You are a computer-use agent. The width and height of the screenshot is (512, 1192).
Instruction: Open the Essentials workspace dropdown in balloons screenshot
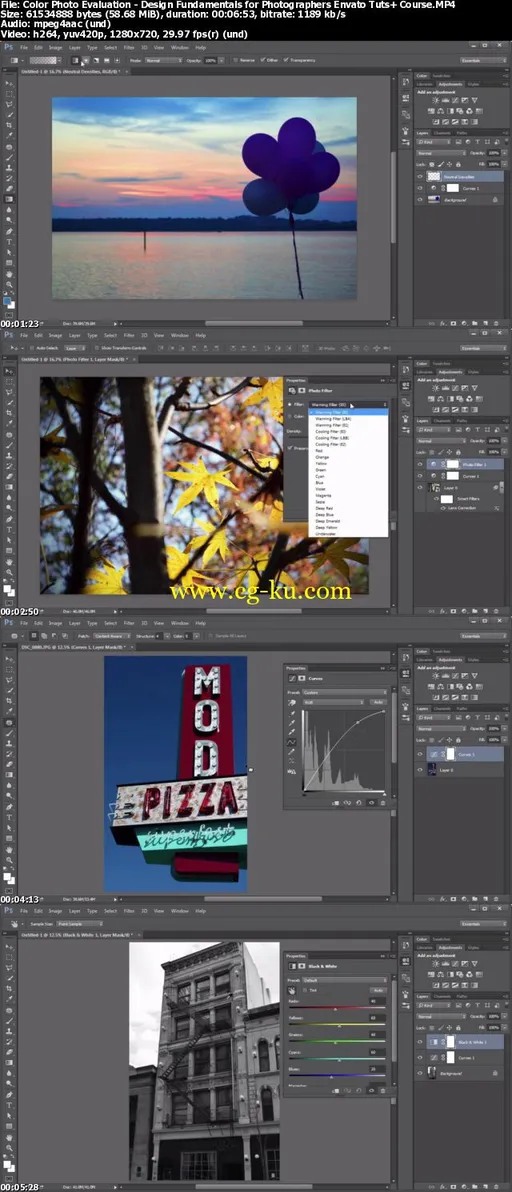click(483, 60)
